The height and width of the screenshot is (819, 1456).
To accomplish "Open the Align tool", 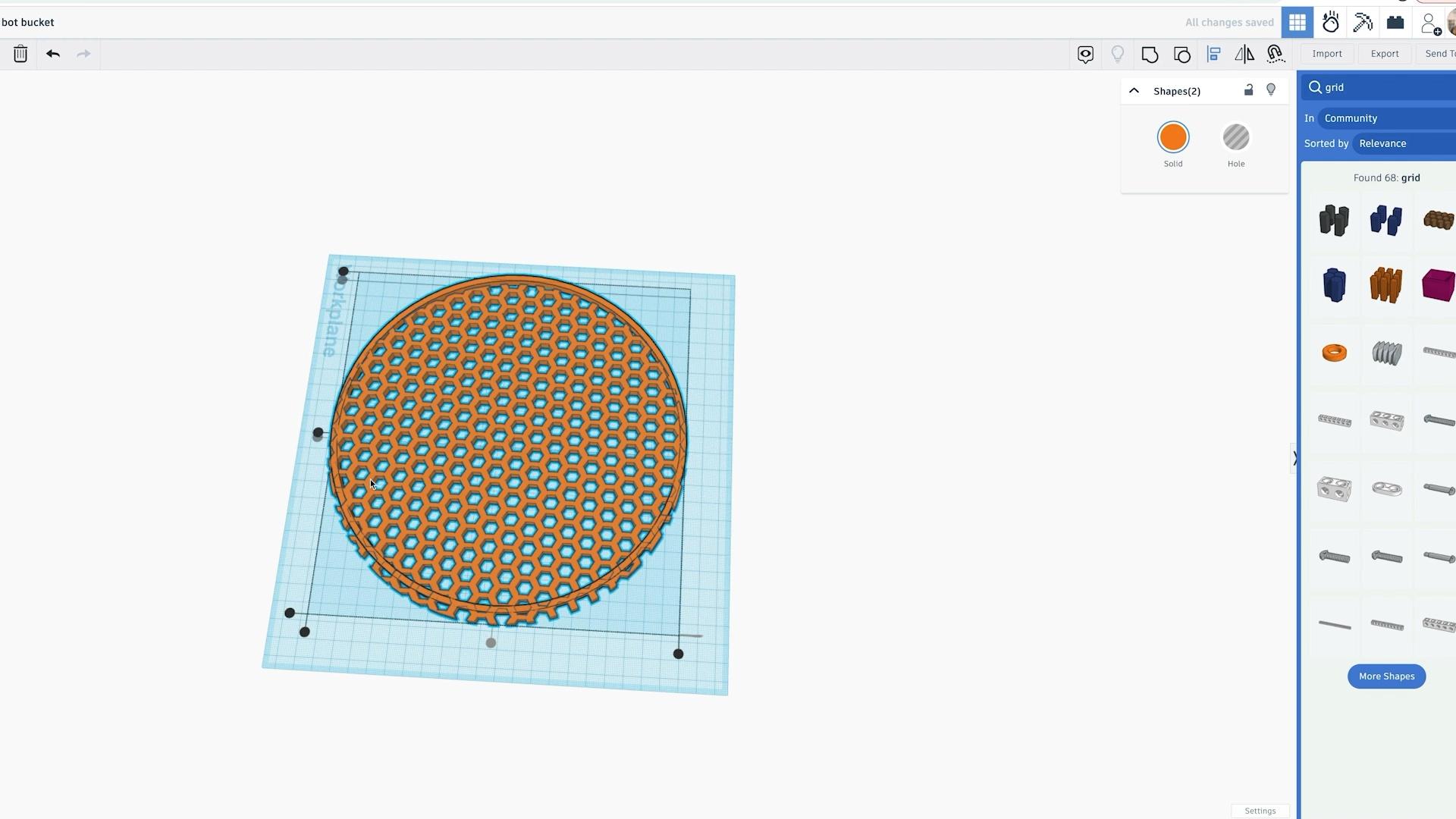I will [1214, 54].
